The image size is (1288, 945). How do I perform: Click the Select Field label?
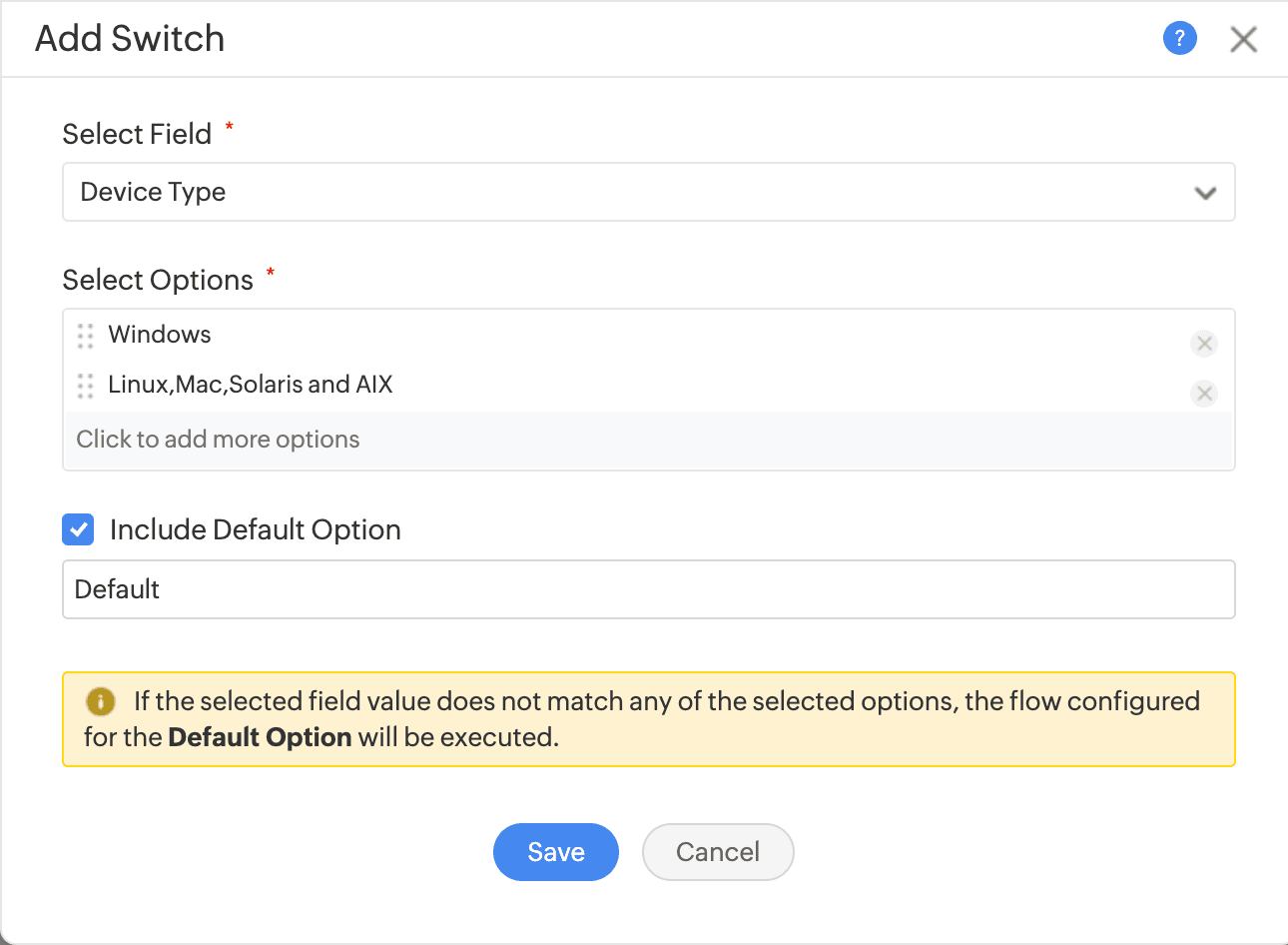137,134
